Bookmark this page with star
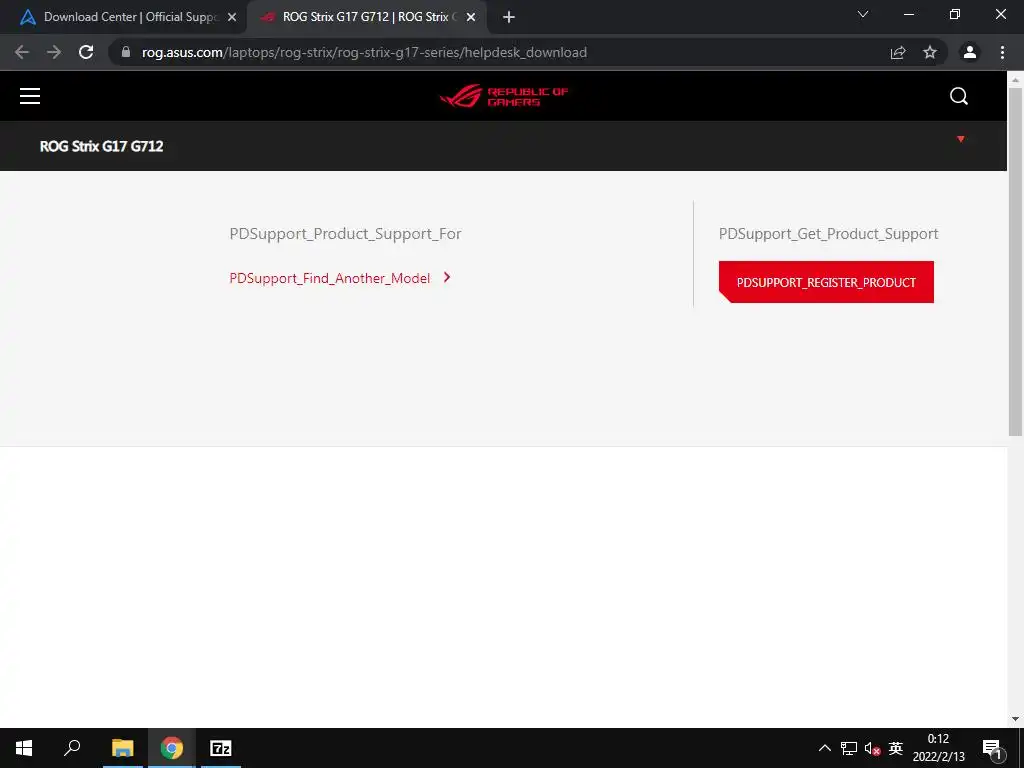This screenshot has height=768, width=1024. tap(930, 52)
